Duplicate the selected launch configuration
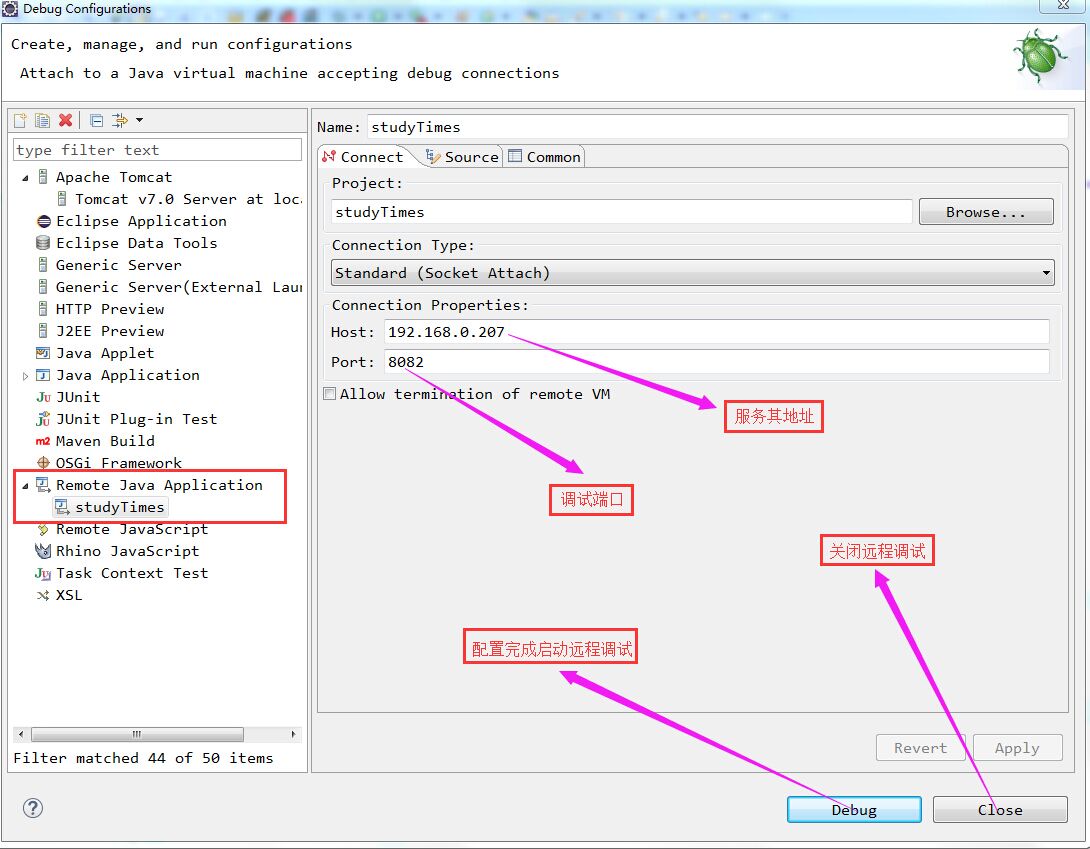 42,120
